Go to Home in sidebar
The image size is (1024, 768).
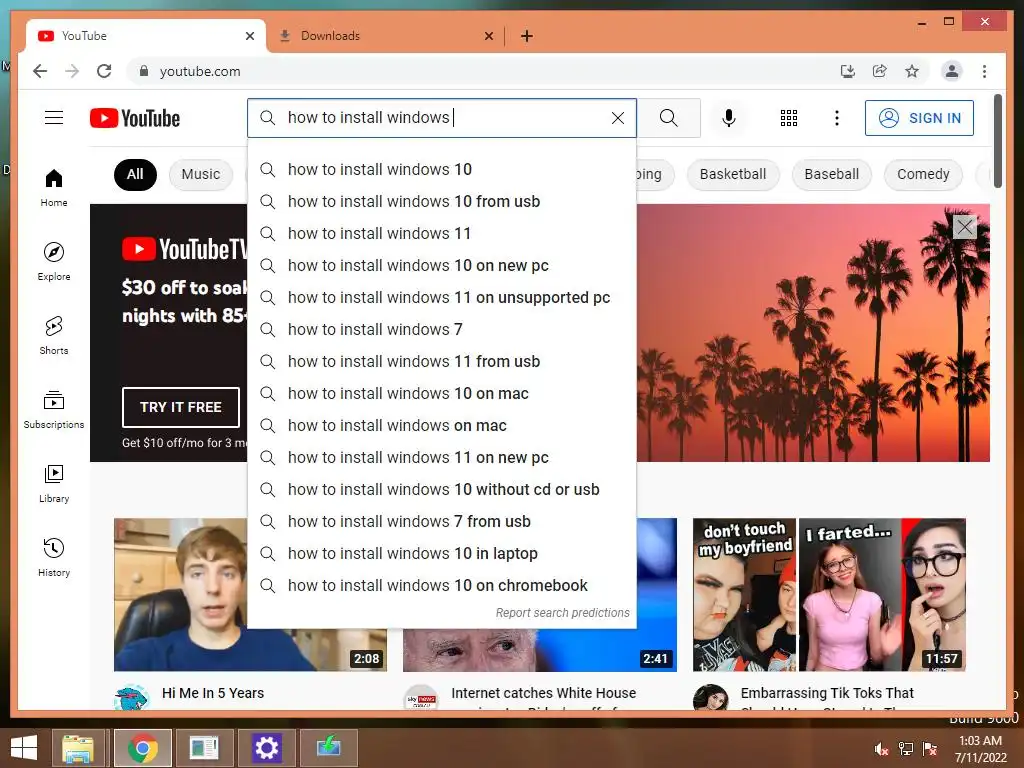[54, 188]
